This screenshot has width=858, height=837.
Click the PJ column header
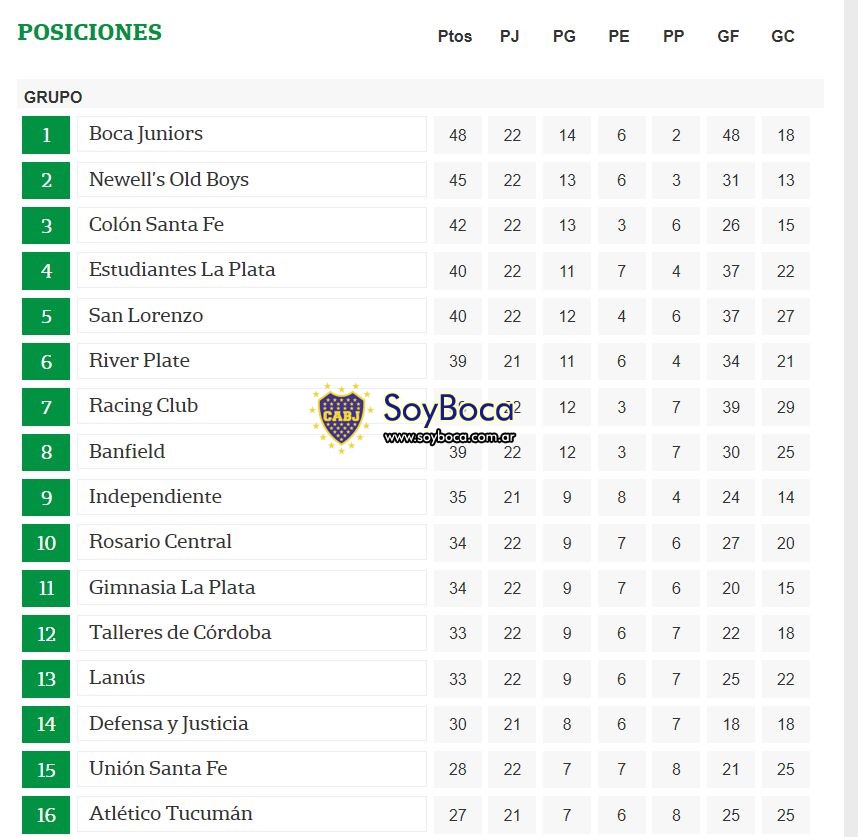coord(509,36)
